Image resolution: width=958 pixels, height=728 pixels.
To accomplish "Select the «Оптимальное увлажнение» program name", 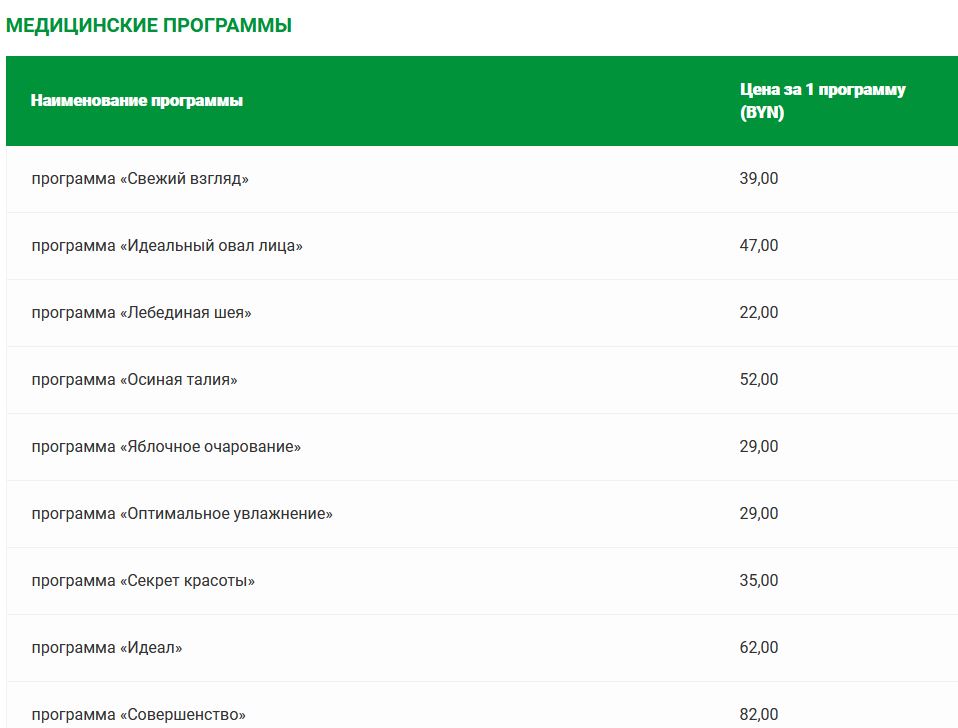I will click(x=182, y=514).
